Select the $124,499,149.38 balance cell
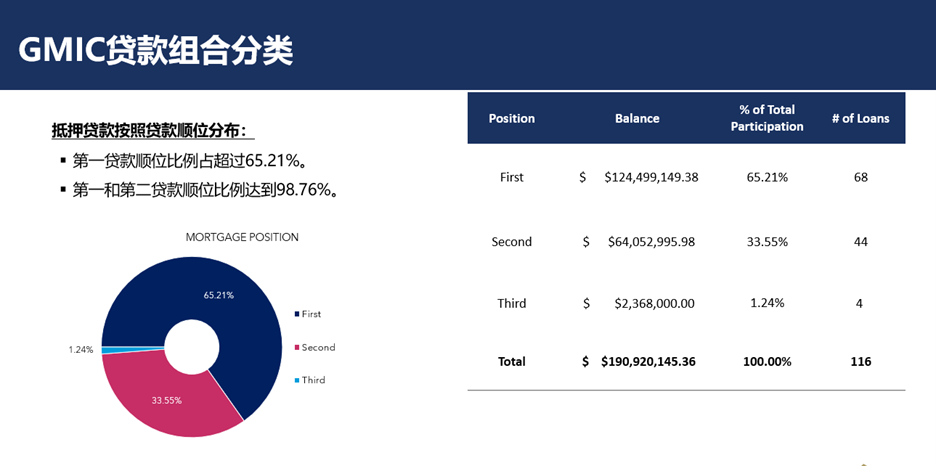The width and height of the screenshot is (936, 466). click(x=651, y=177)
